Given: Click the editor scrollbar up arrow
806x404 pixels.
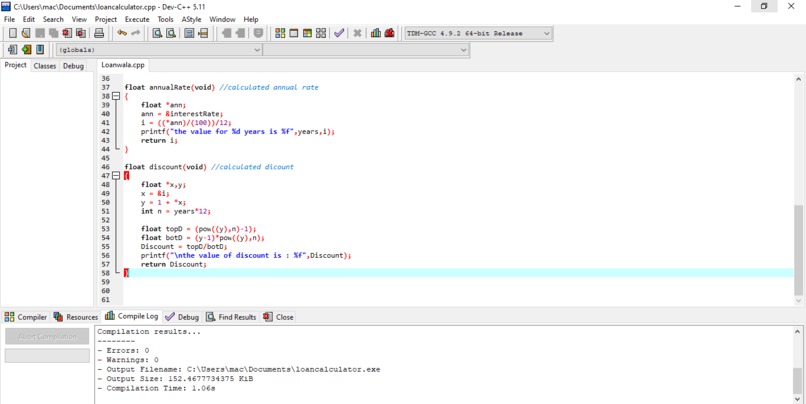Looking at the screenshot, I should 798,79.
